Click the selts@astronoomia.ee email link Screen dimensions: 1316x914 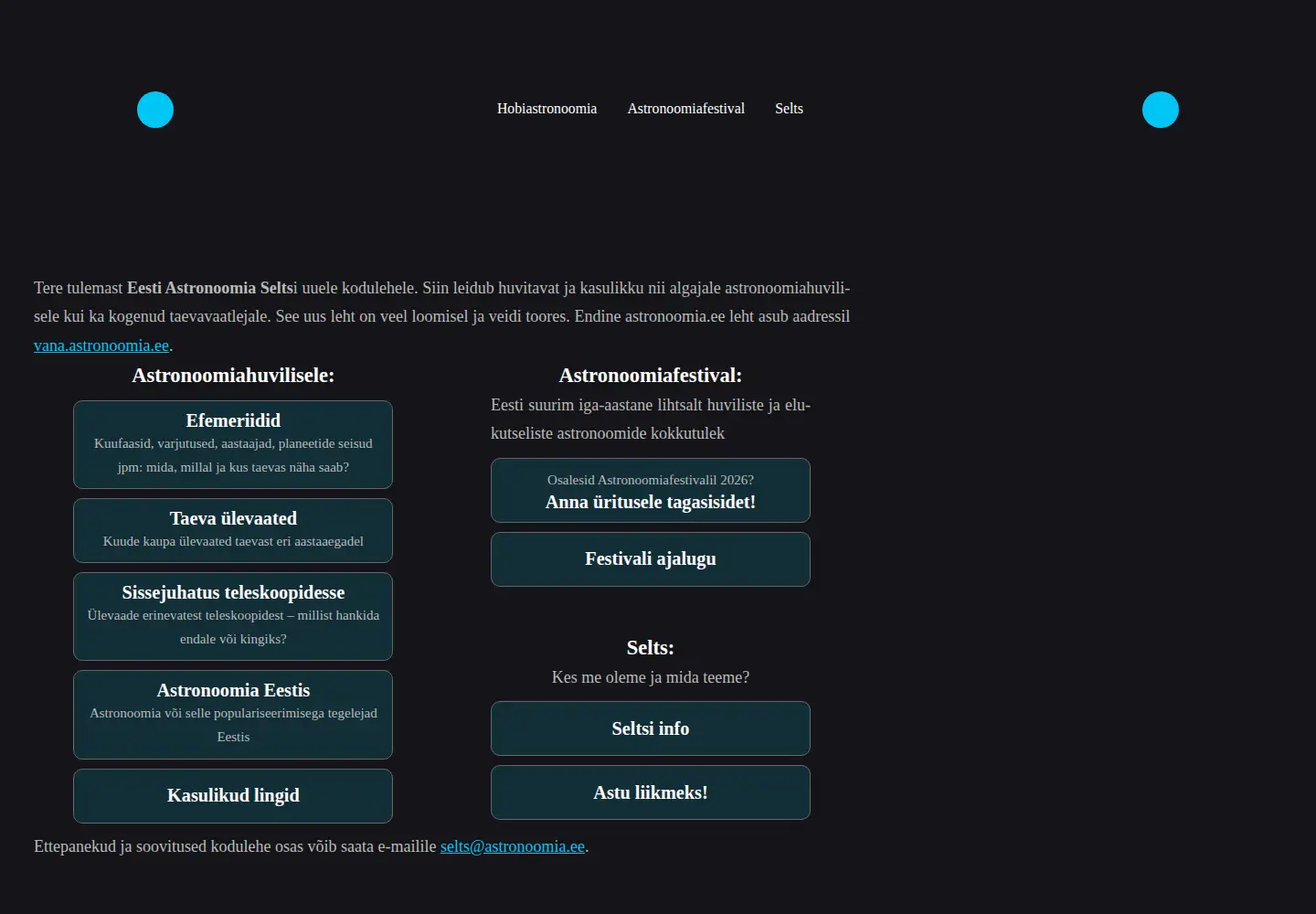513,846
